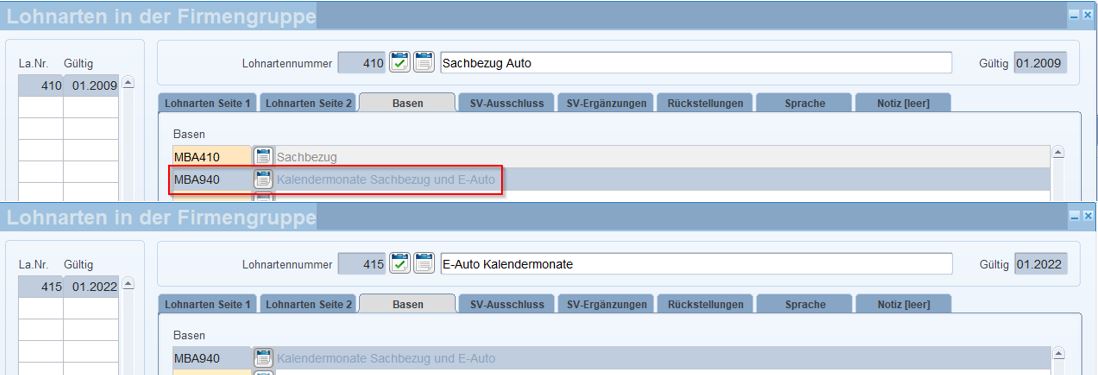Open lookup icon next to MBA940 in Sachbezug Auto window

coord(263,180)
